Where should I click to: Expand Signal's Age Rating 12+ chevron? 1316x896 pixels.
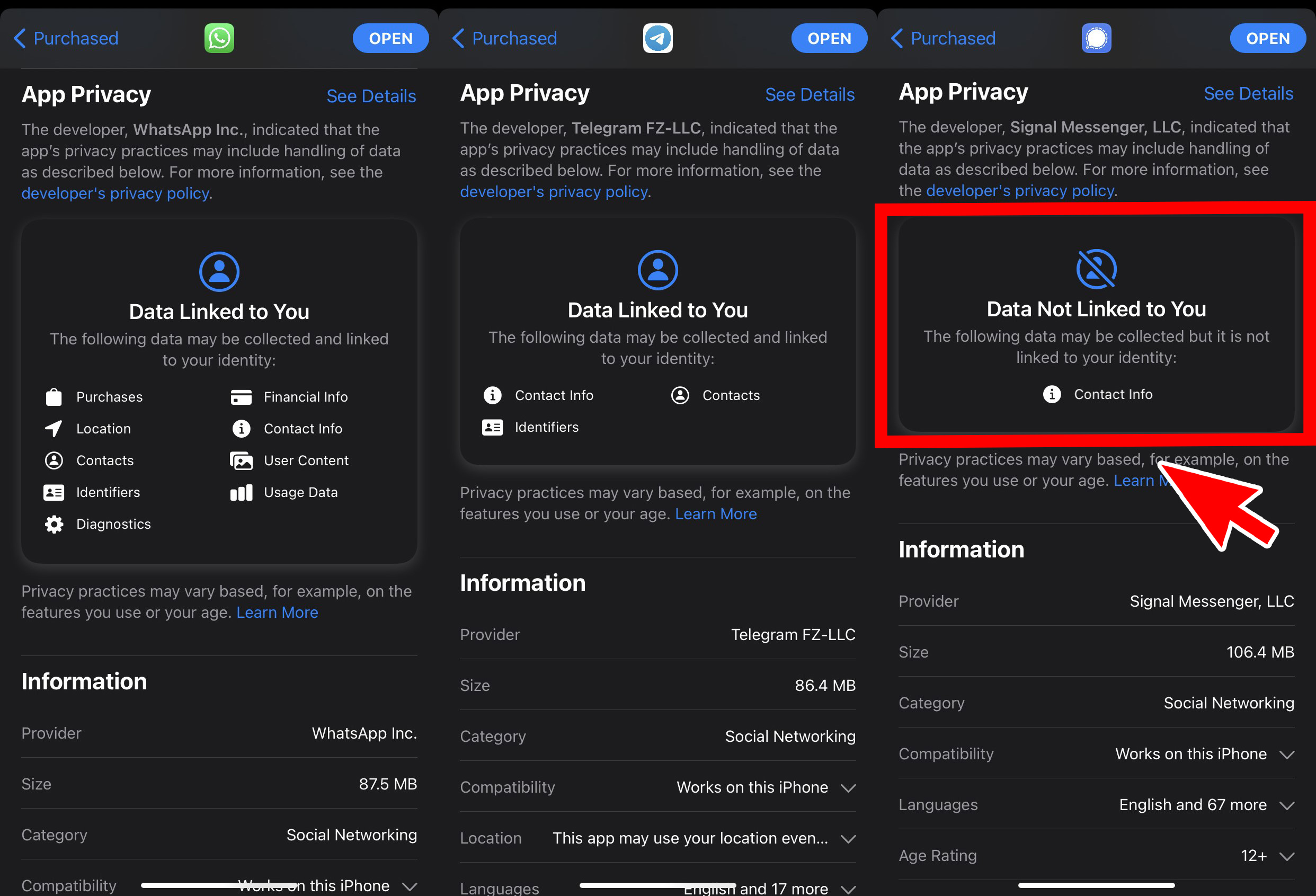tap(1286, 856)
